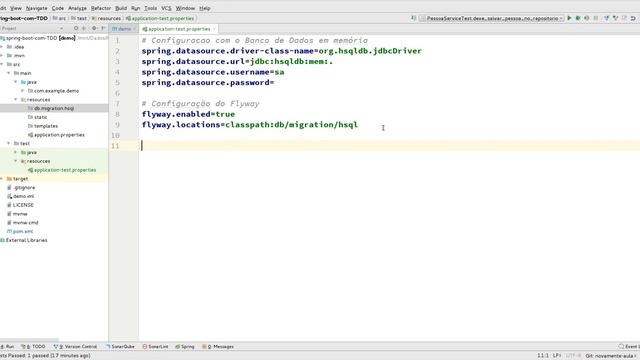Commit changes VCS icon

616,18
